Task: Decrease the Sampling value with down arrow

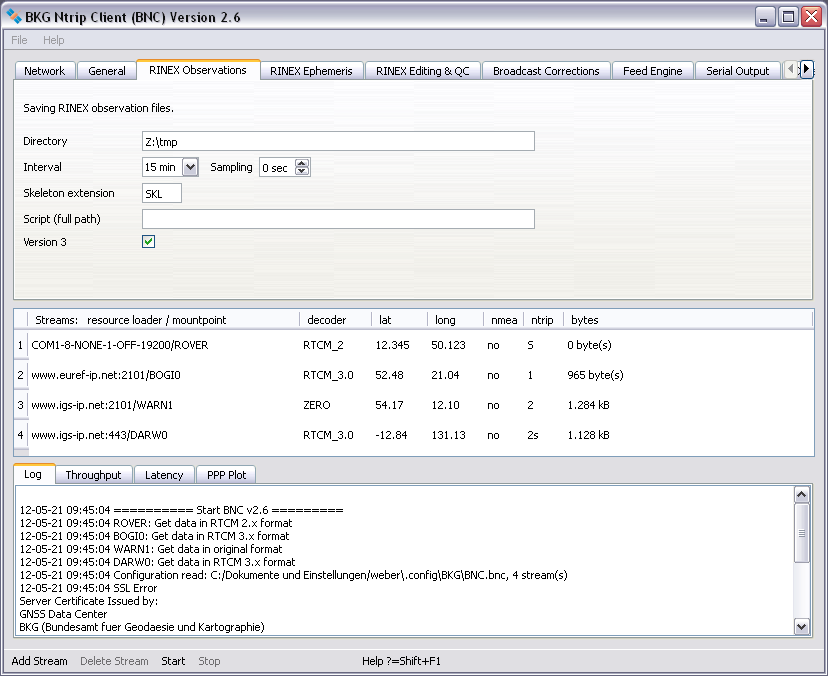Action: 302,172
